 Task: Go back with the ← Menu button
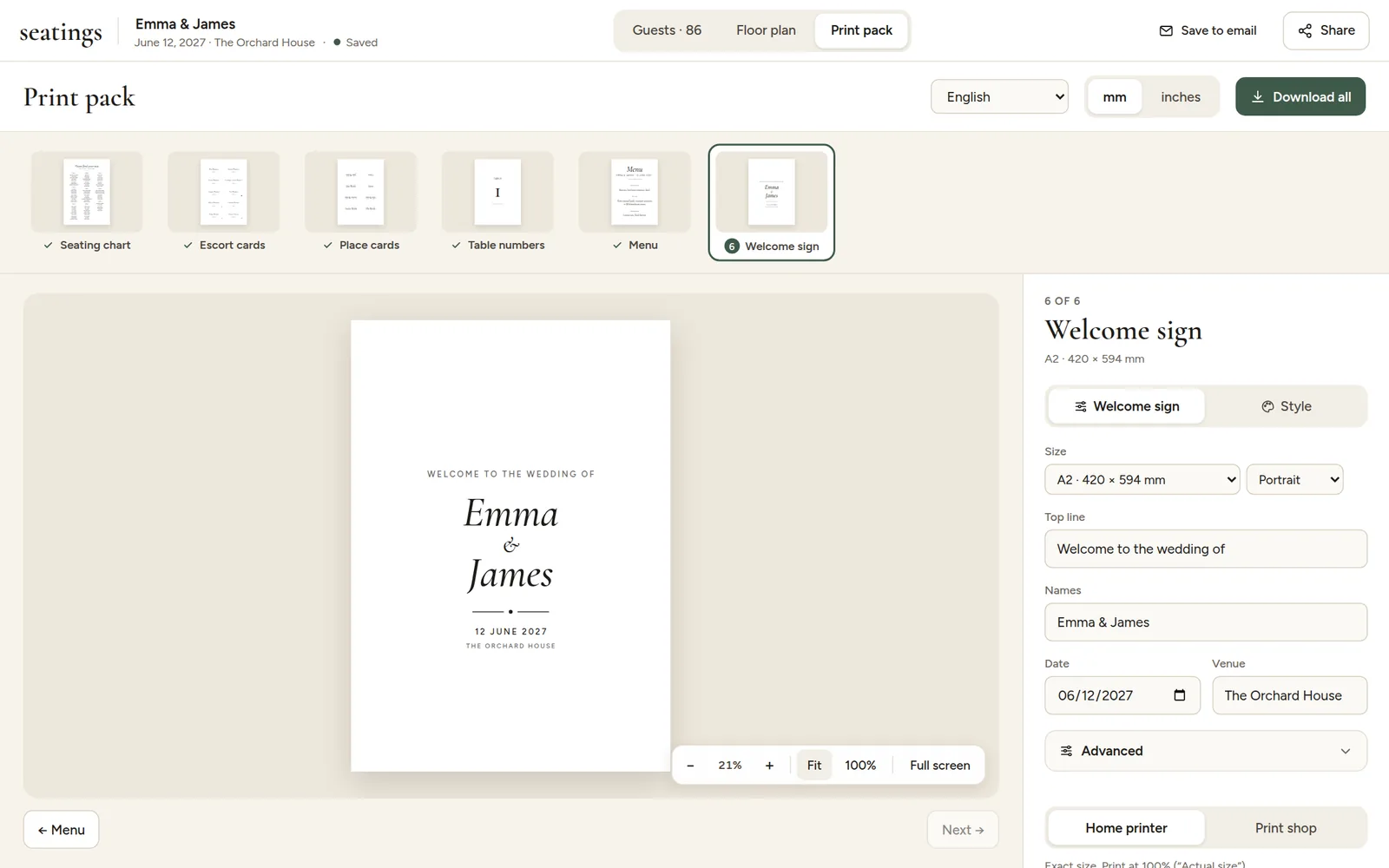(61, 830)
